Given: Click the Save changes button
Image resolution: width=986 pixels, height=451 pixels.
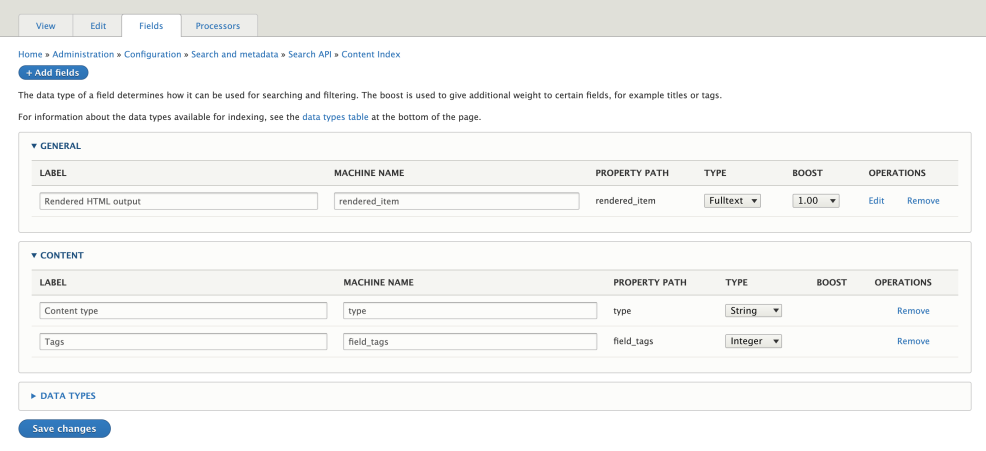Looking at the screenshot, I should [64, 428].
